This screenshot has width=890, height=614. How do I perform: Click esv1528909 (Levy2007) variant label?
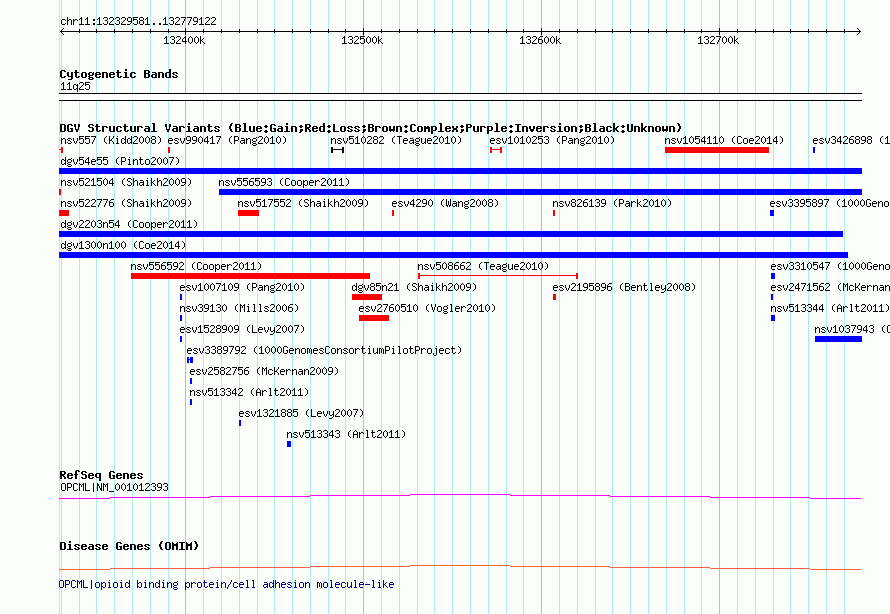(242, 329)
